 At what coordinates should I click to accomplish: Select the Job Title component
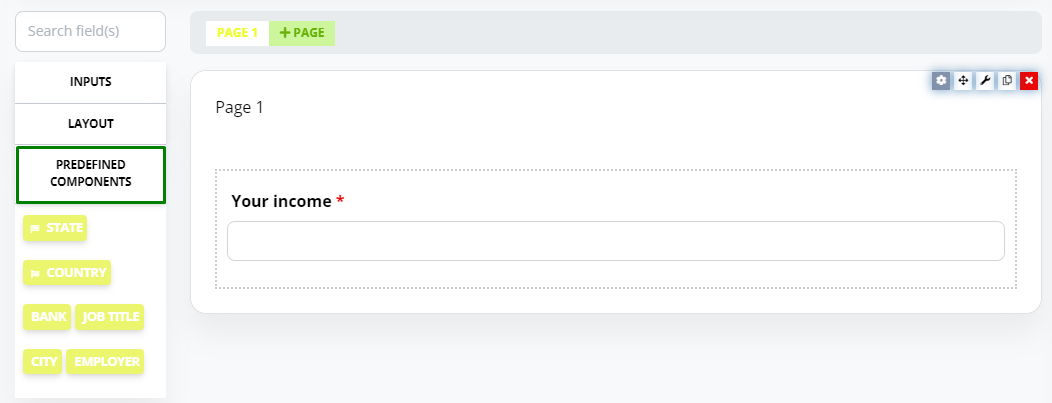pos(109,317)
